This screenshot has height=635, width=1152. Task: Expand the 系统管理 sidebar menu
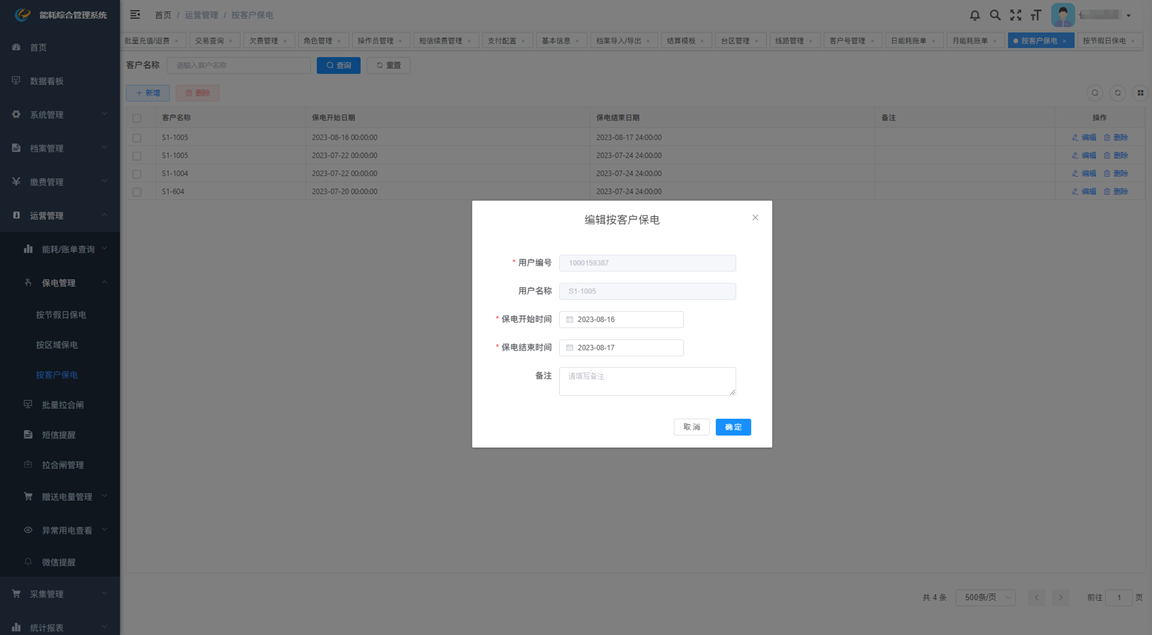coord(60,115)
